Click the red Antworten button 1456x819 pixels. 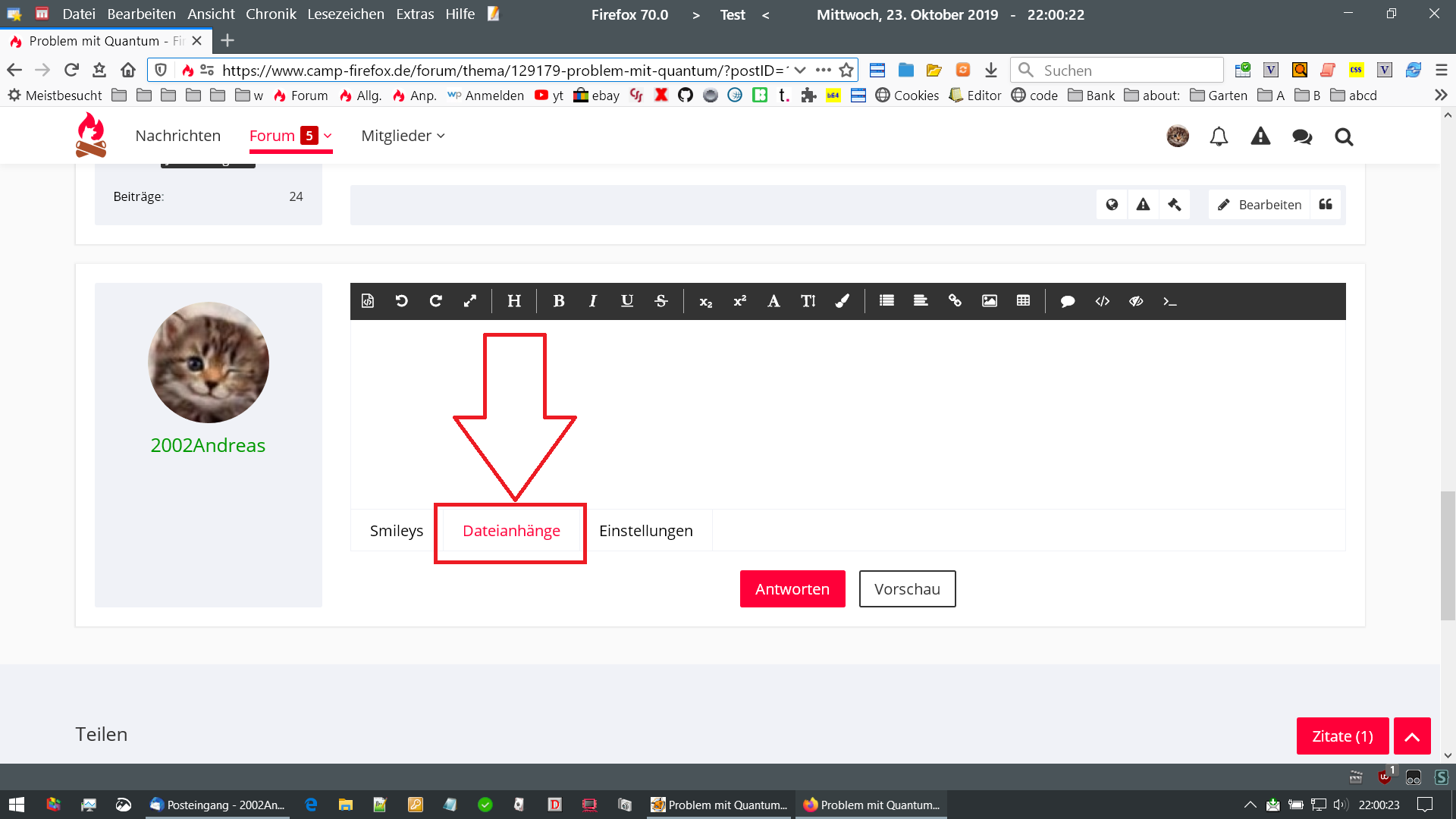tap(792, 589)
